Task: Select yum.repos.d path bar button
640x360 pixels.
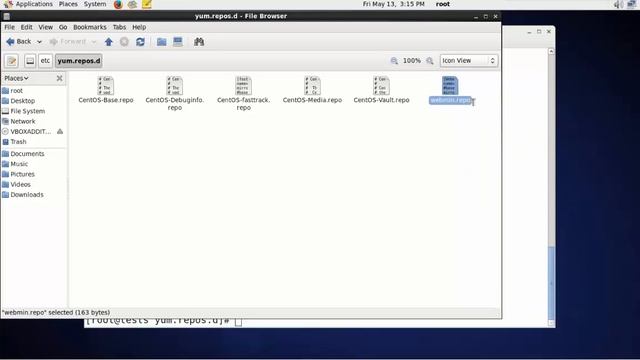Action: click(79, 61)
